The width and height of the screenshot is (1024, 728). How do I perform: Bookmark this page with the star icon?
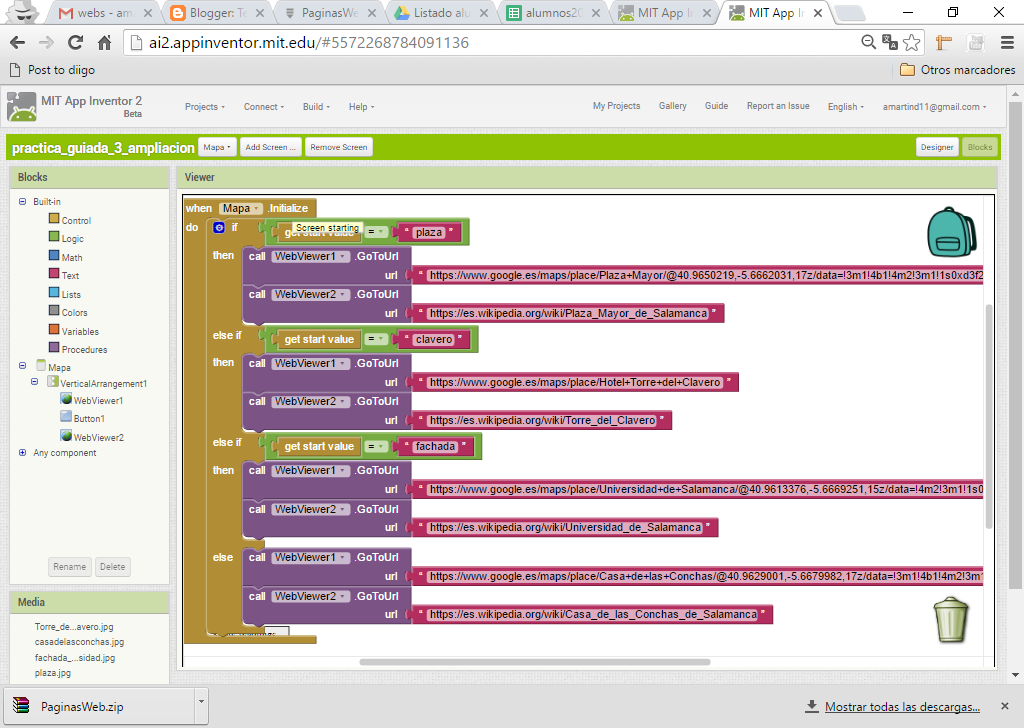pos(912,42)
